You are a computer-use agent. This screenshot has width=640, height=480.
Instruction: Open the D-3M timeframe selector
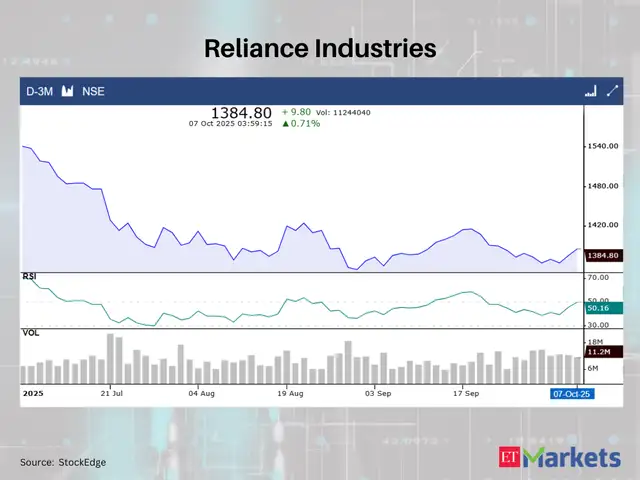point(39,91)
